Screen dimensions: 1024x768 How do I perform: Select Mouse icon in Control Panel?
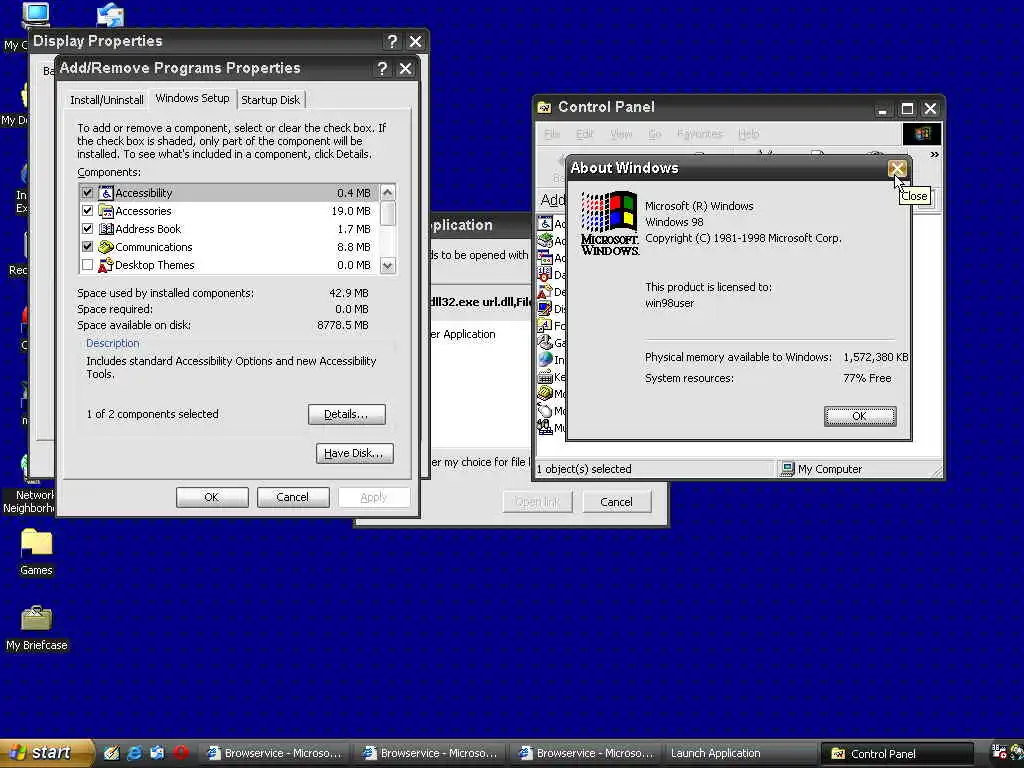(x=545, y=410)
